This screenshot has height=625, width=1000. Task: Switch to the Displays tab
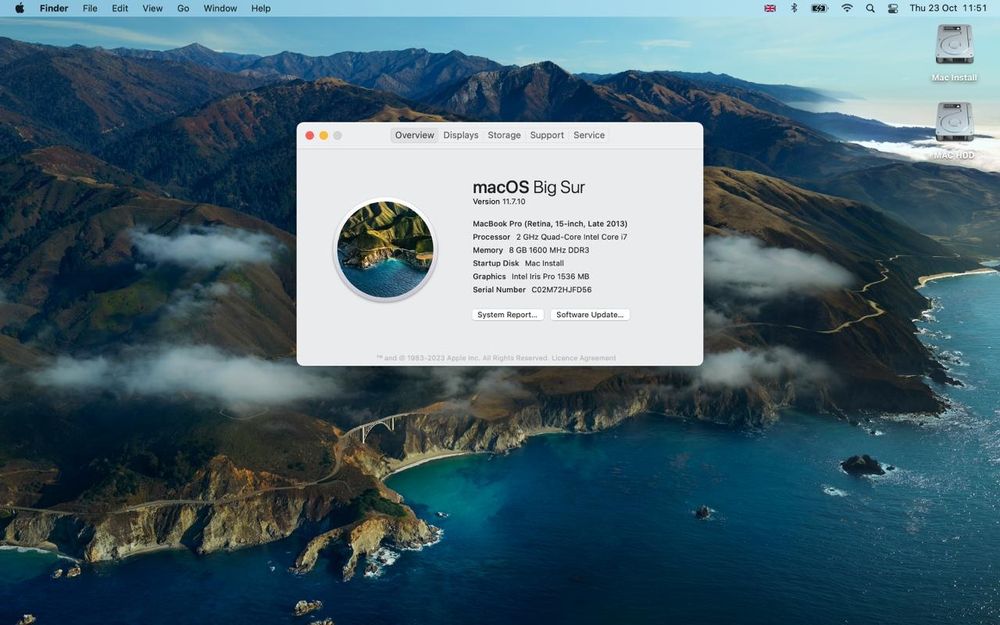tap(461, 135)
